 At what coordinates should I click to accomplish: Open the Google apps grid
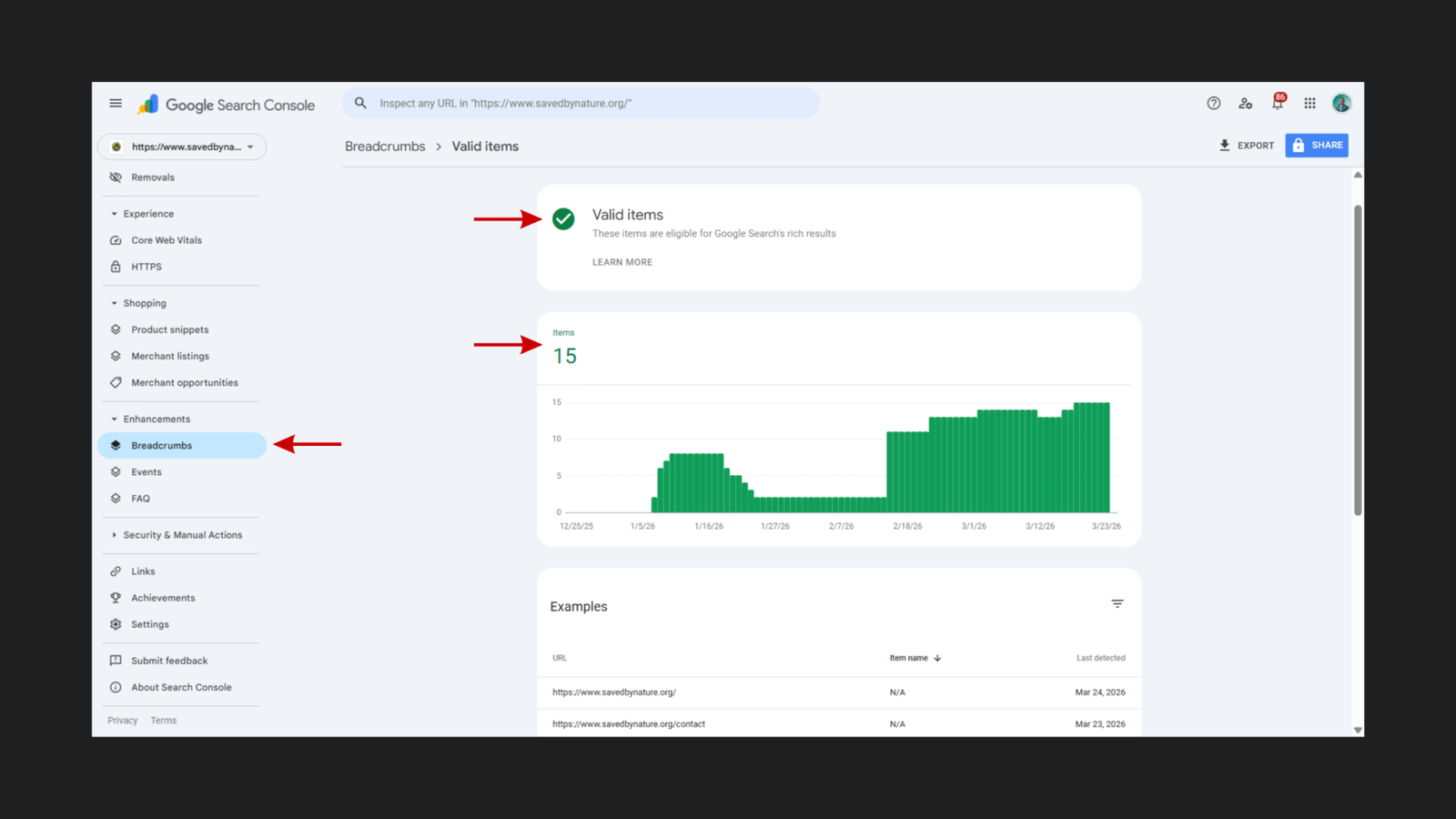[1309, 103]
